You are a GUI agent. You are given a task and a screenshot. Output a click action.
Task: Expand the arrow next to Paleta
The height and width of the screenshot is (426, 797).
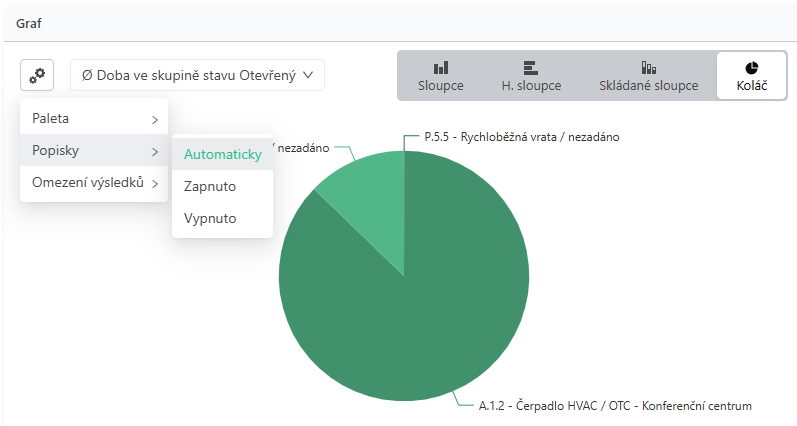click(x=155, y=120)
